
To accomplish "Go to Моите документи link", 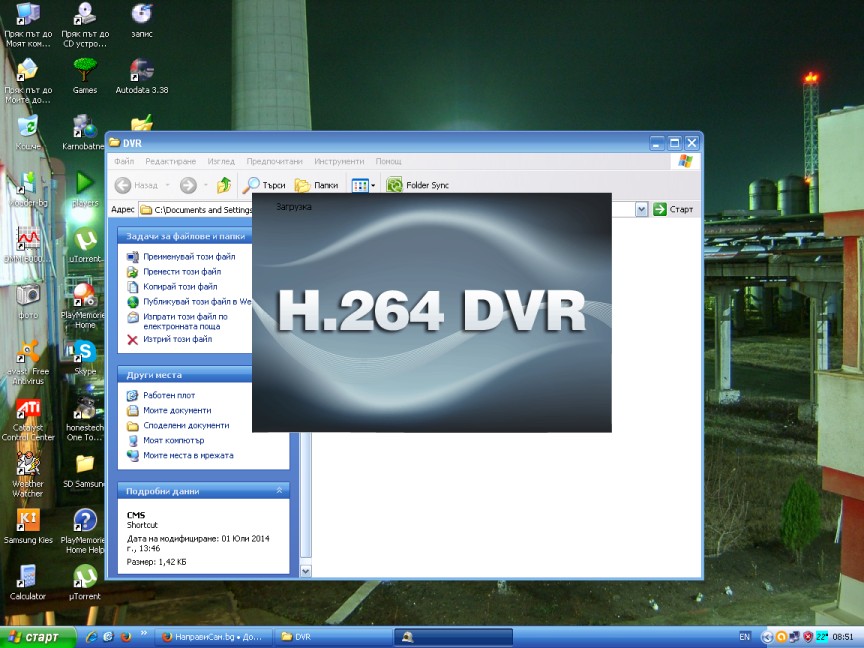I will tap(176, 410).
